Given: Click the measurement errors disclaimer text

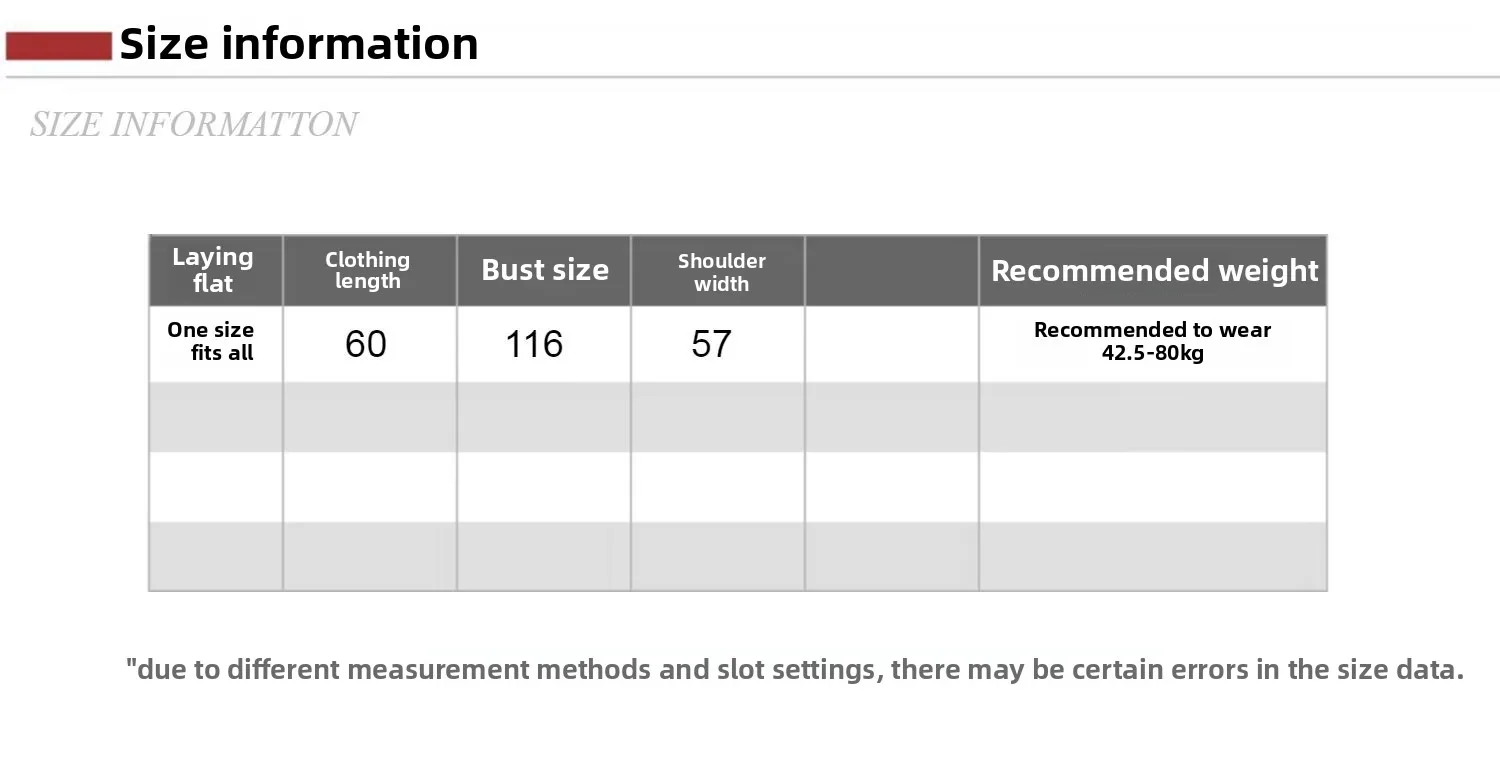Looking at the screenshot, I should (795, 669).
